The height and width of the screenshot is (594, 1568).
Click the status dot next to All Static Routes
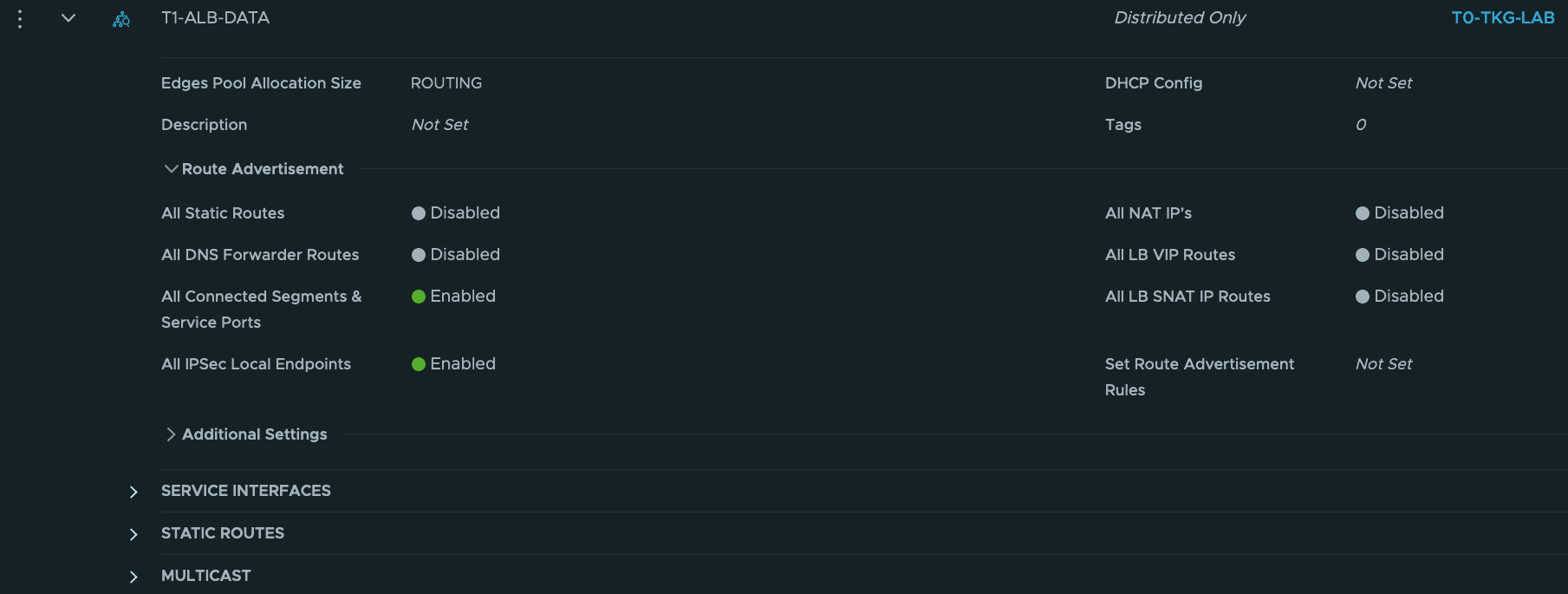(418, 212)
